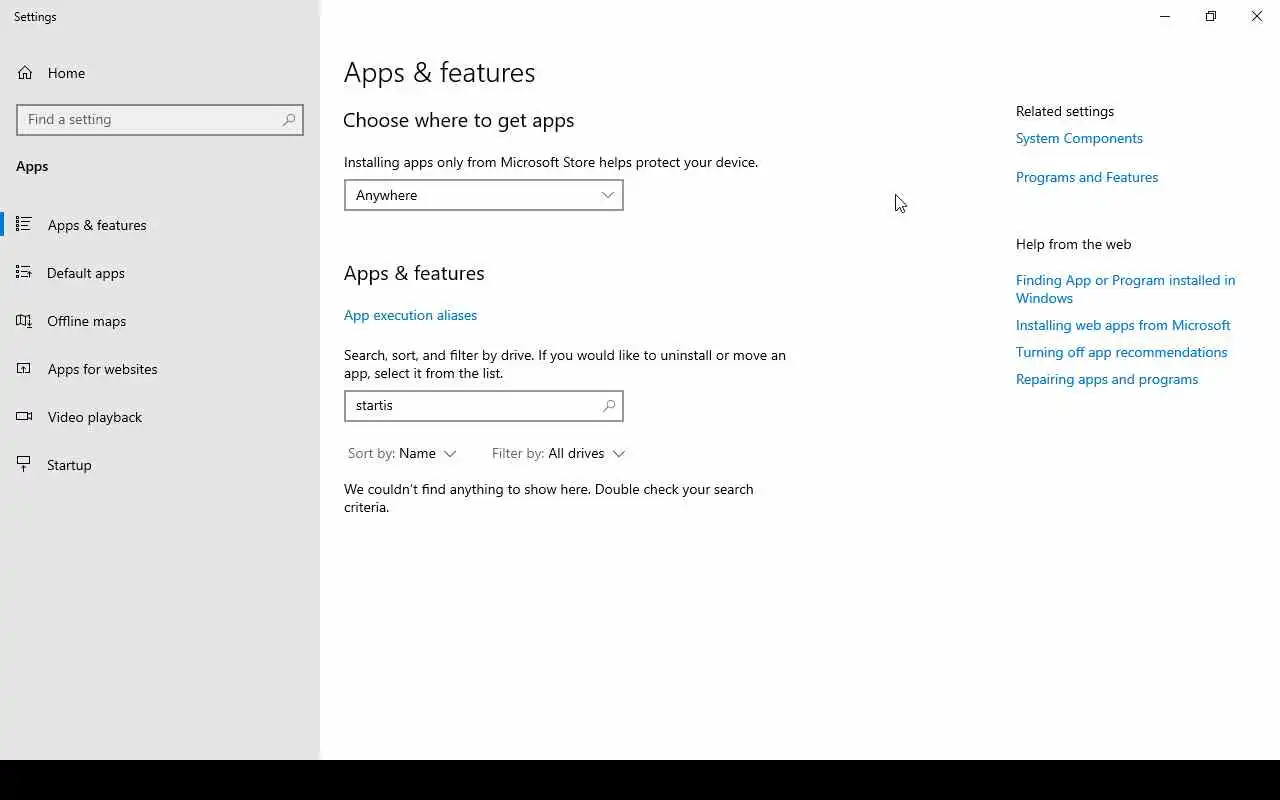Open Finding App or Program help link
Image resolution: width=1280 pixels, height=800 pixels.
[x=1125, y=289]
